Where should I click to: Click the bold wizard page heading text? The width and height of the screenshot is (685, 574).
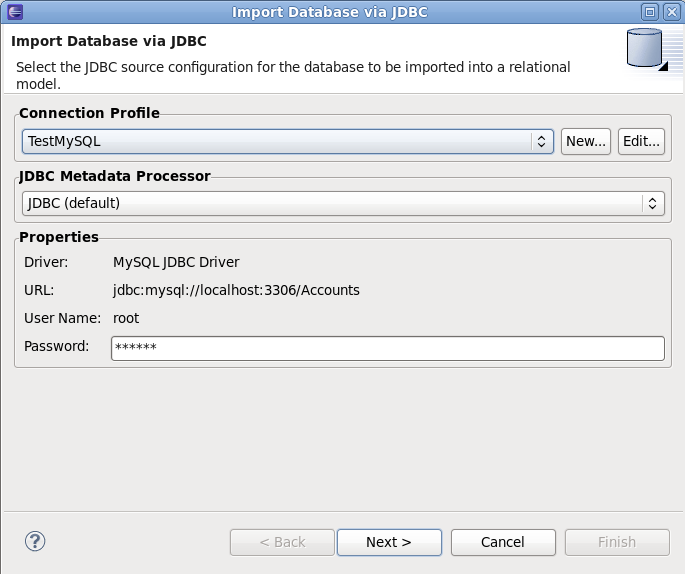tap(115, 42)
